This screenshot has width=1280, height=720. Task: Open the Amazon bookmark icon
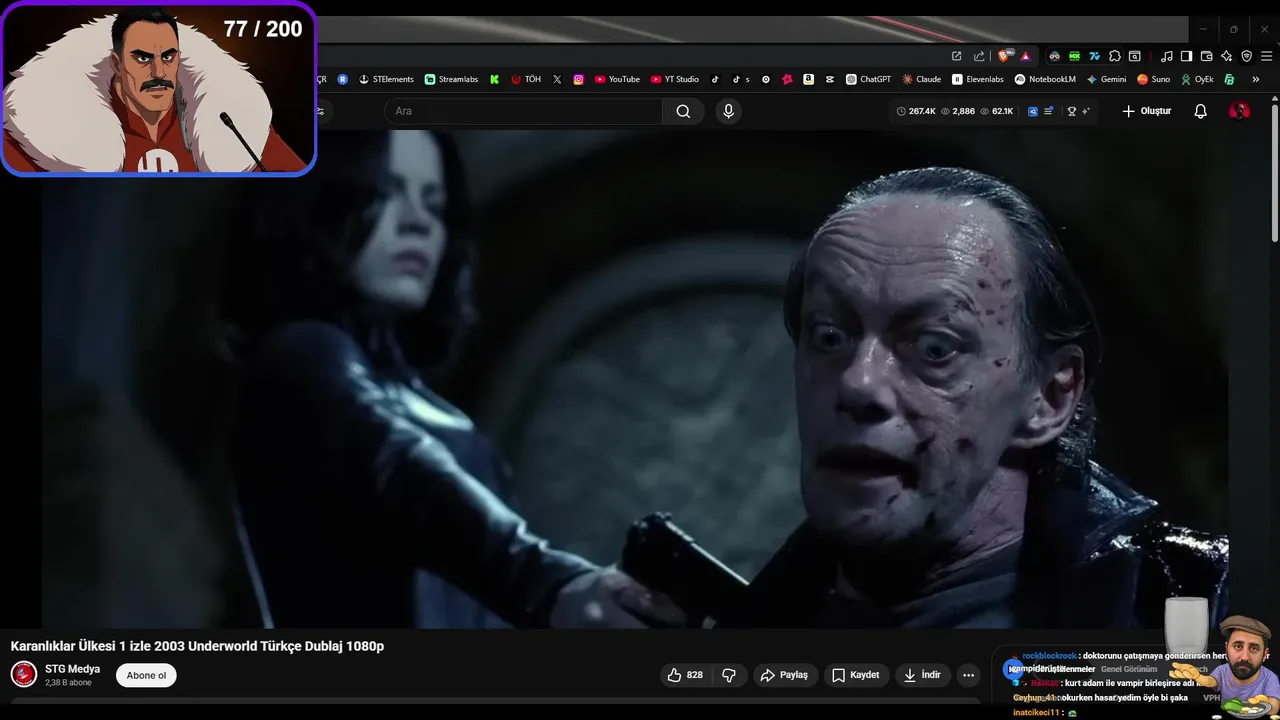(808, 79)
